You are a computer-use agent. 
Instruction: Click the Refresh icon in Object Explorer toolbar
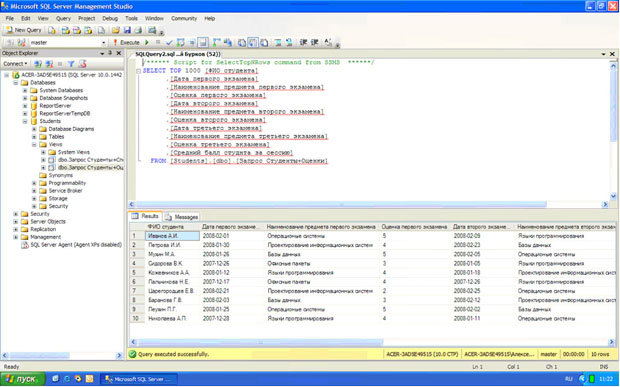click(82, 64)
